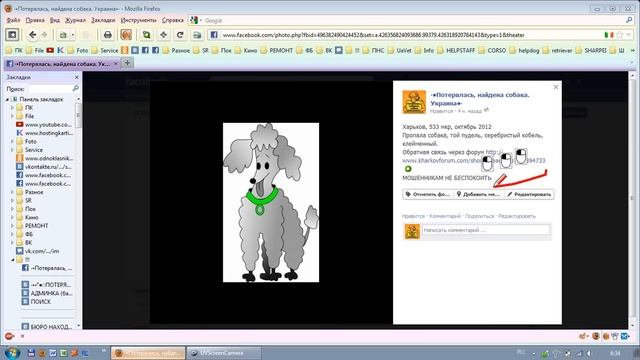The height and width of the screenshot is (360, 640).
Task: Click the Print toolbar icon
Action: pos(108,35)
